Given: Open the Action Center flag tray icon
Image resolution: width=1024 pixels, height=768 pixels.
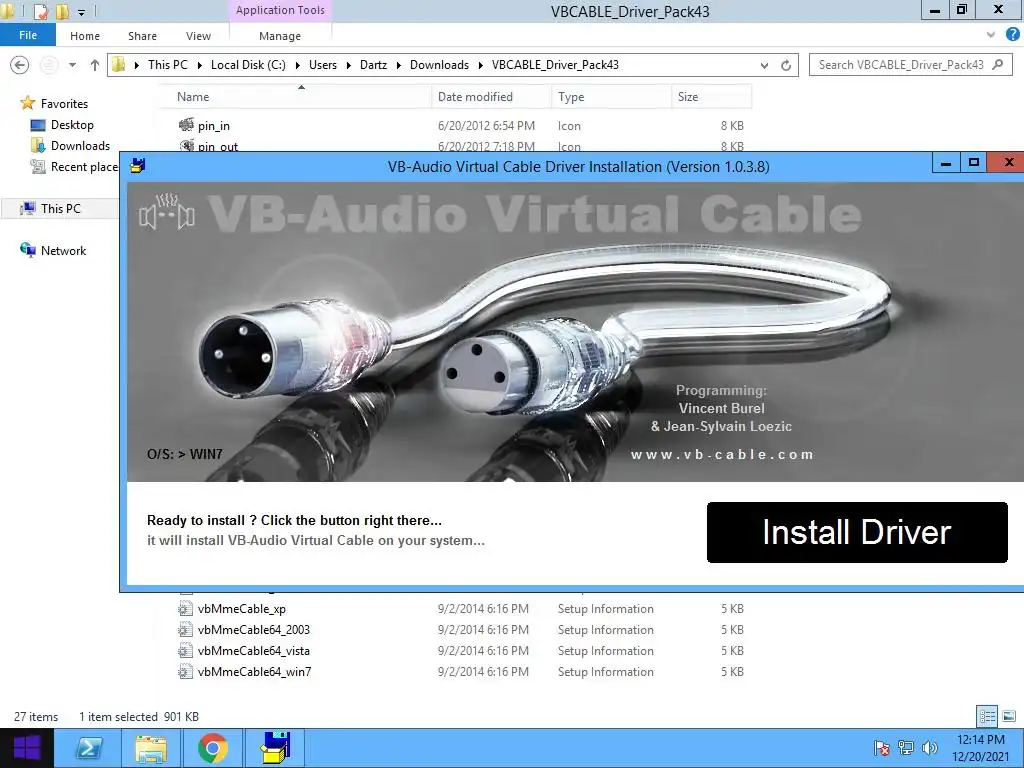Looking at the screenshot, I should point(882,748).
